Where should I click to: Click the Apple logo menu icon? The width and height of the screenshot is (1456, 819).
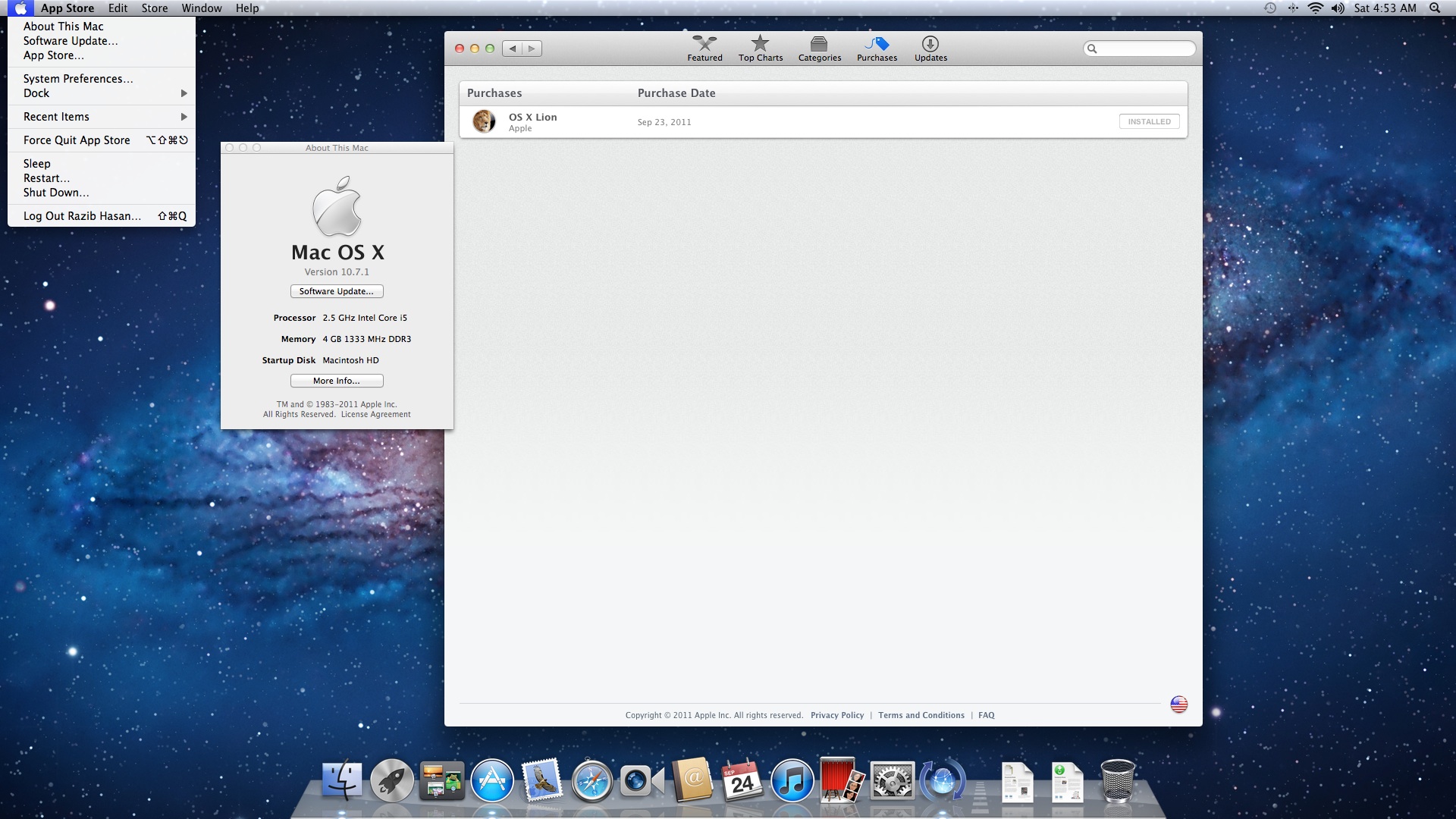pyautogui.click(x=20, y=8)
